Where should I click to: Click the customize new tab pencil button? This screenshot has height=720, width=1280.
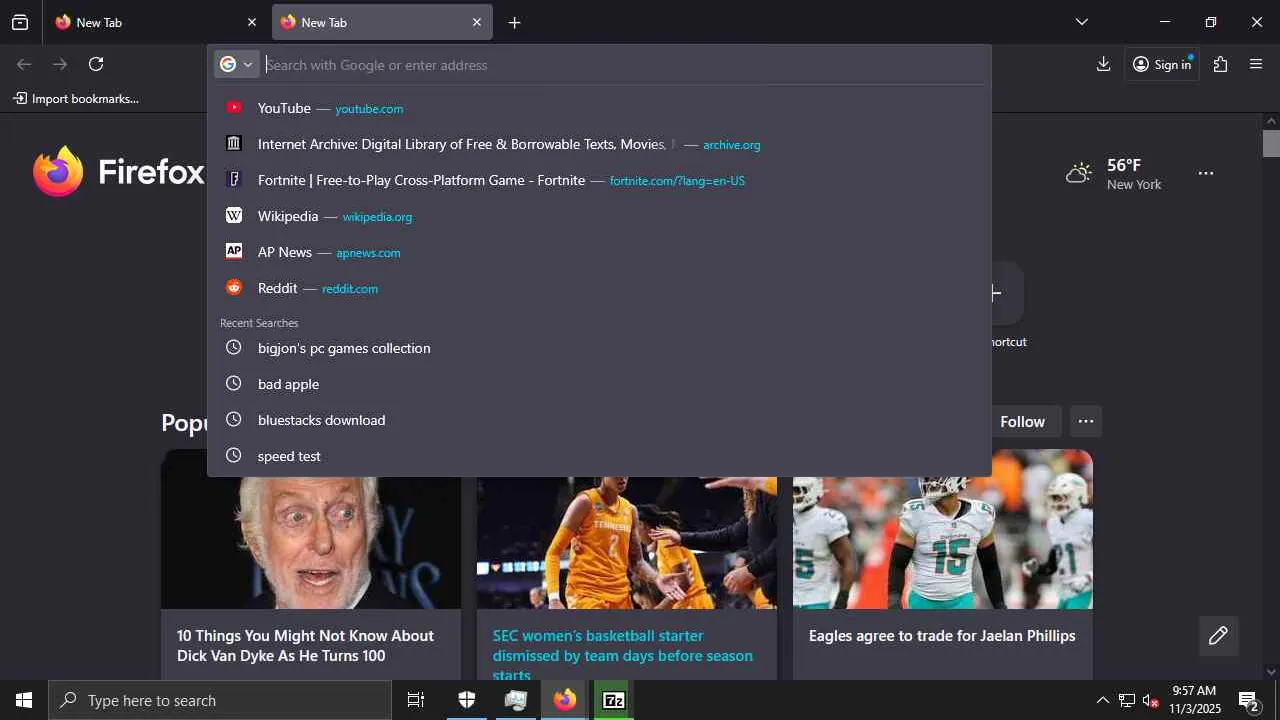(x=1218, y=636)
